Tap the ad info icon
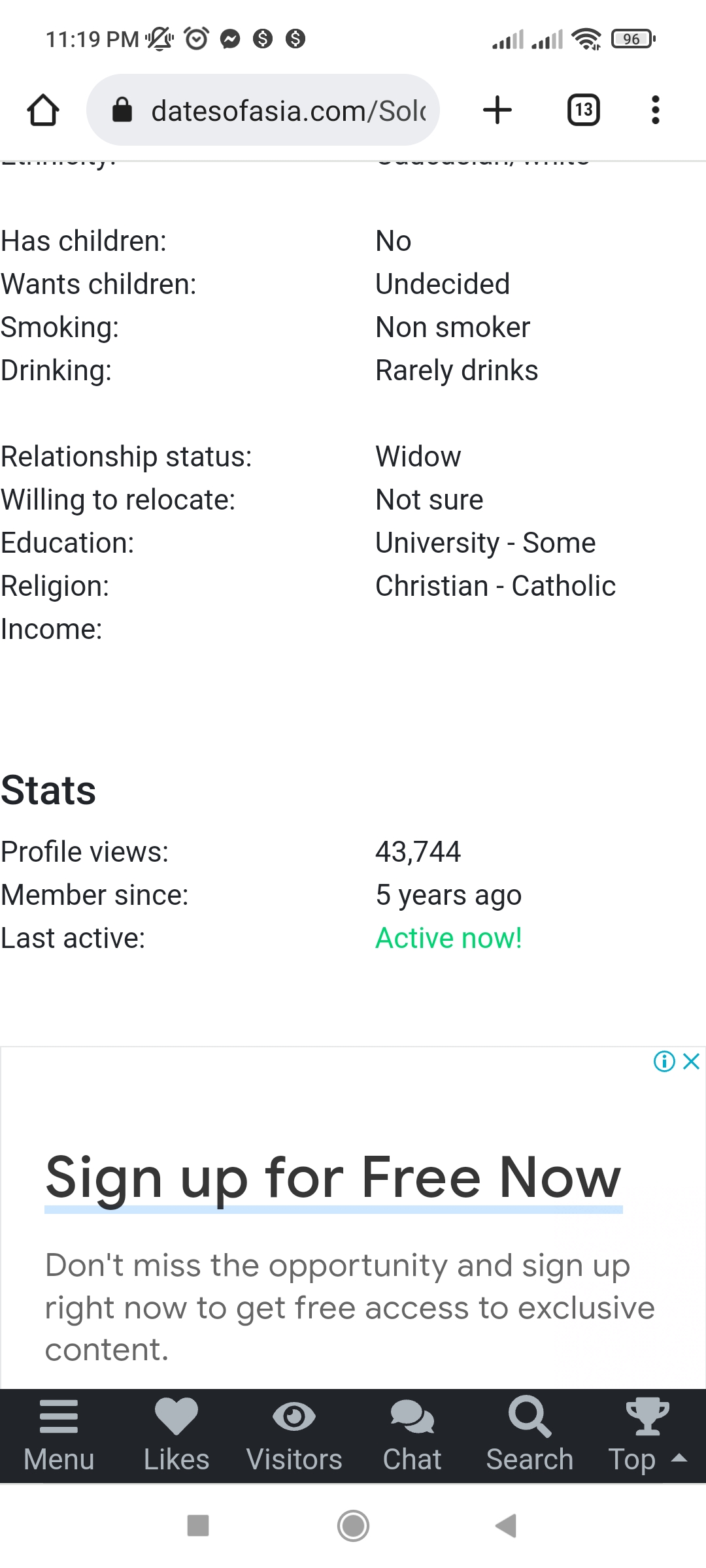This screenshot has width=706, height=1568. (x=664, y=1062)
